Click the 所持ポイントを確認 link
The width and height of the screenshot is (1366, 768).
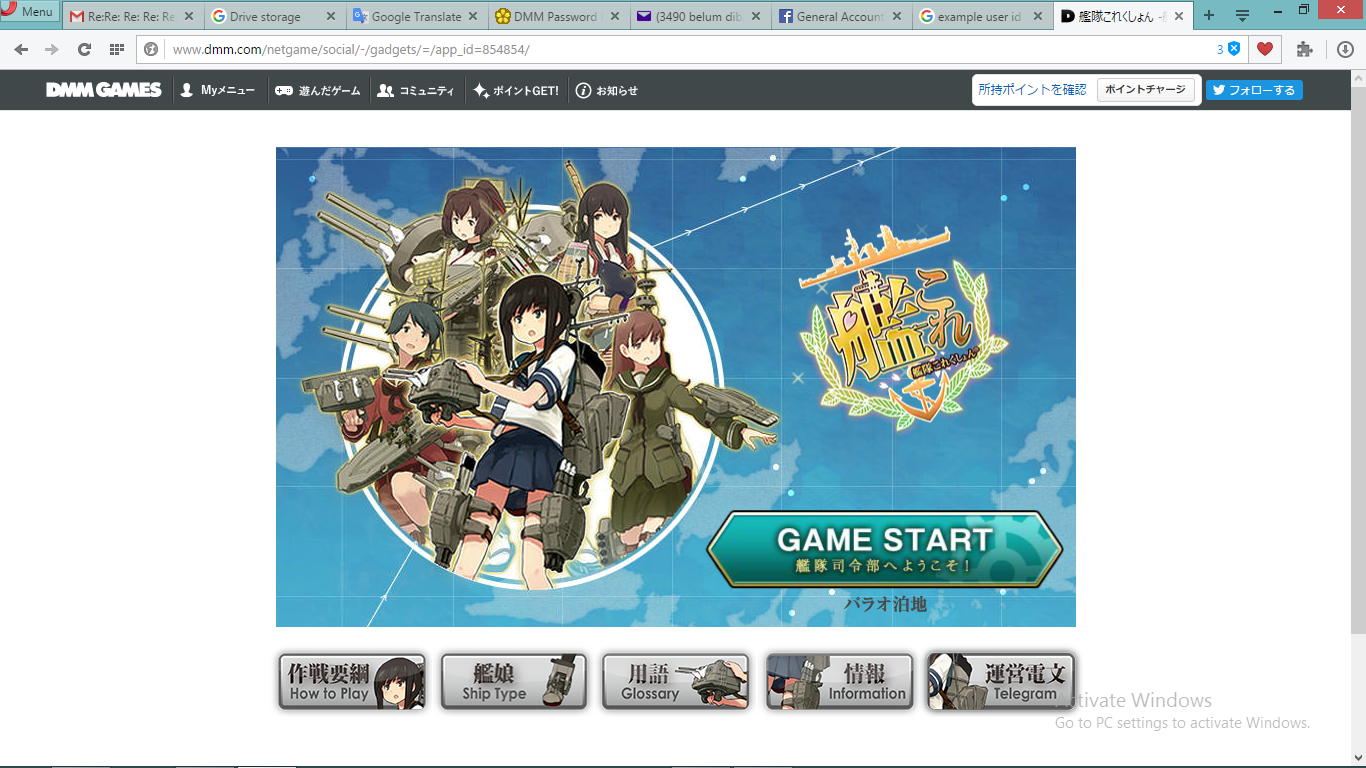(1032, 90)
